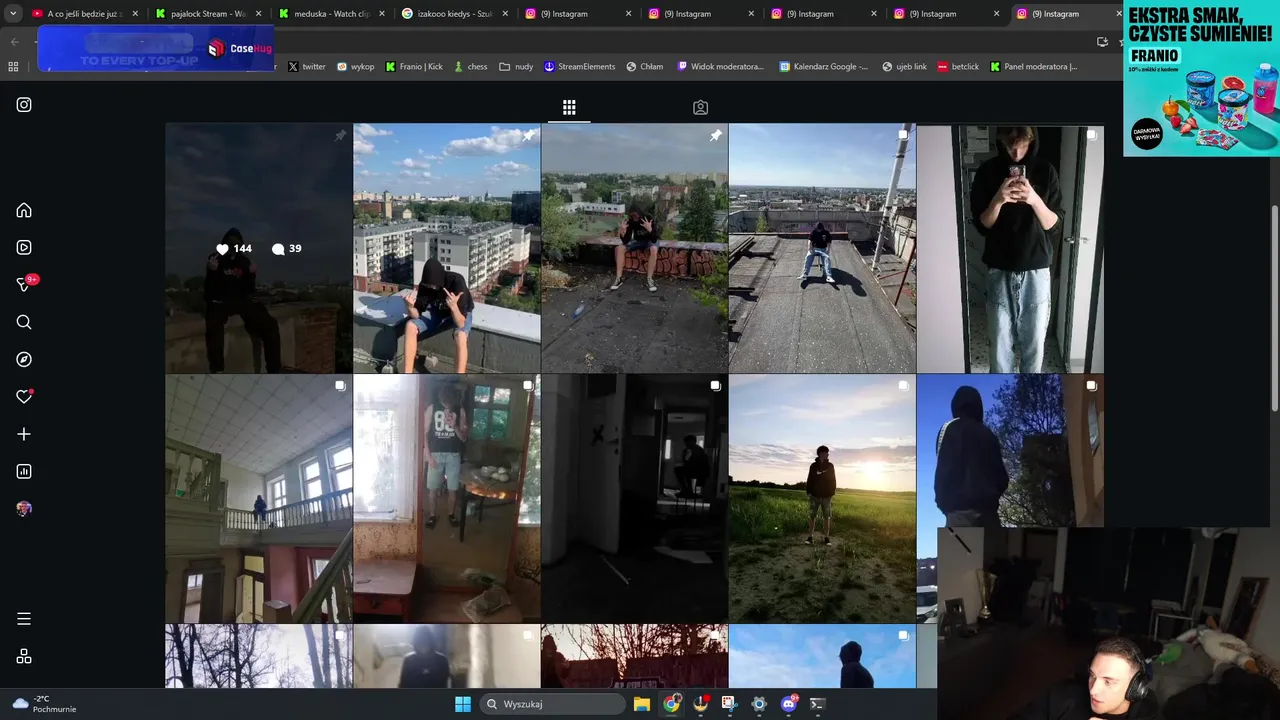Open Instagram direct messages icon
Viewport: 1280px width, 720px height.
tap(25, 284)
